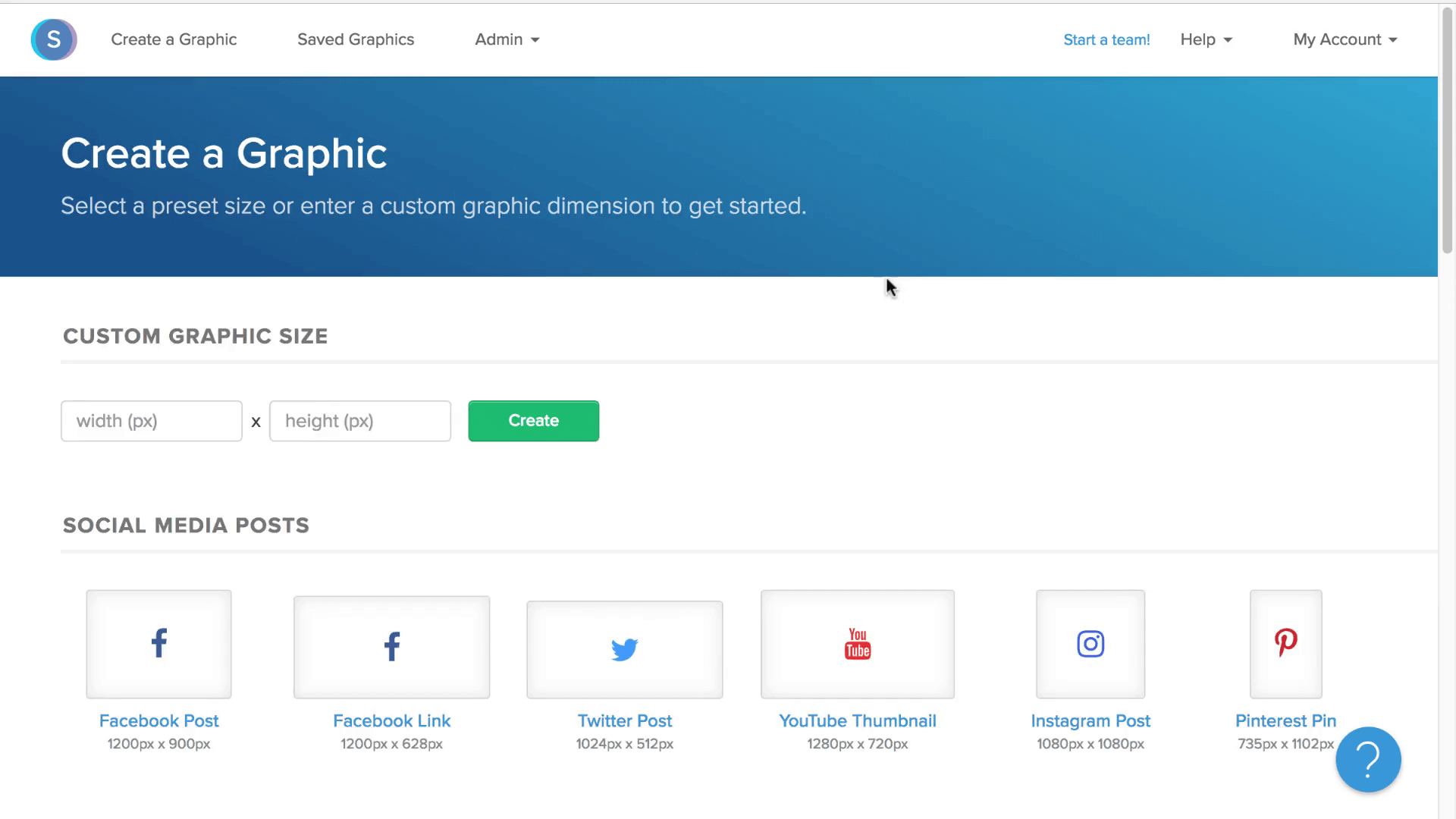Click the YouTube Thumbnail text link
1456x819 pixels.
click(858, 720)
